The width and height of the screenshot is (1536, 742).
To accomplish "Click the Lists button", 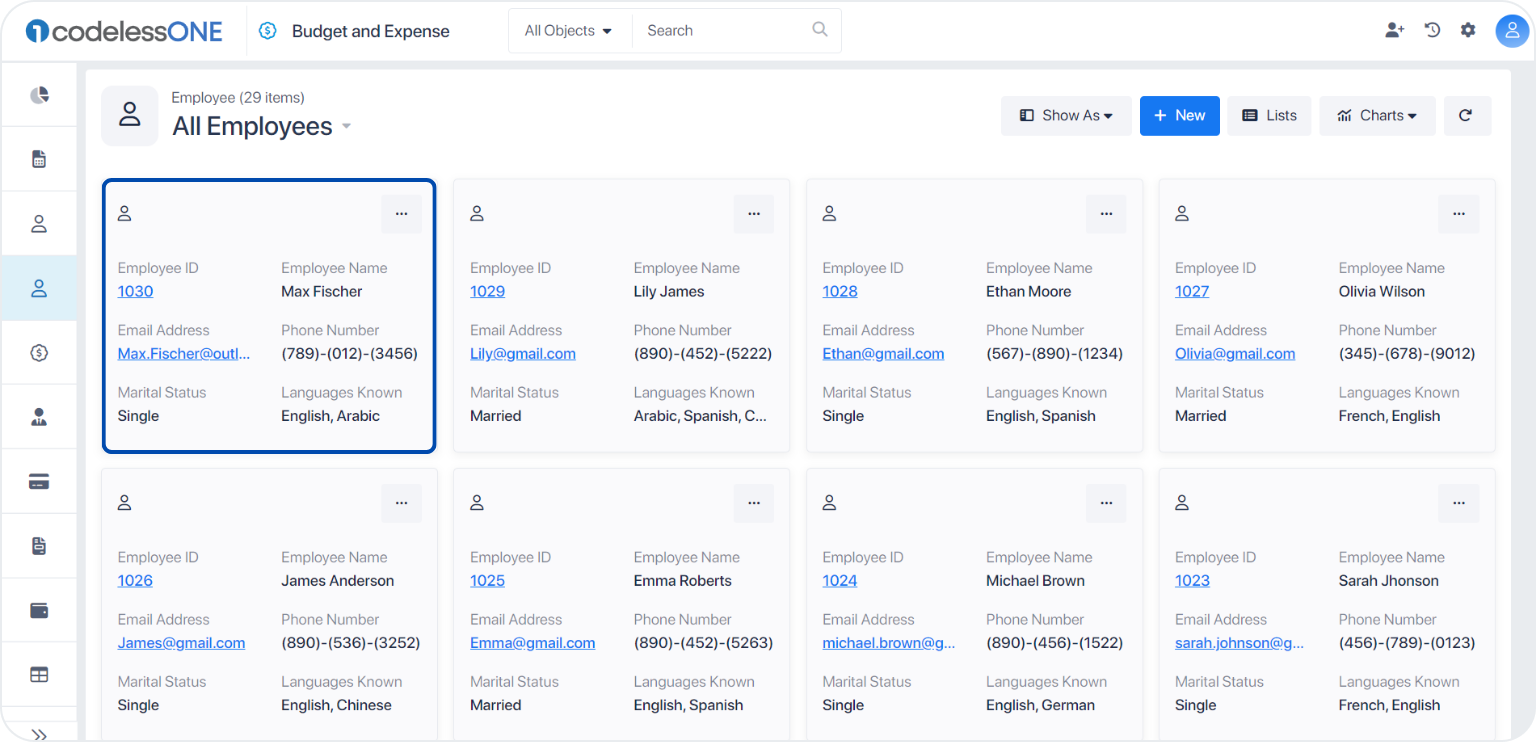I will point(1269,115).
